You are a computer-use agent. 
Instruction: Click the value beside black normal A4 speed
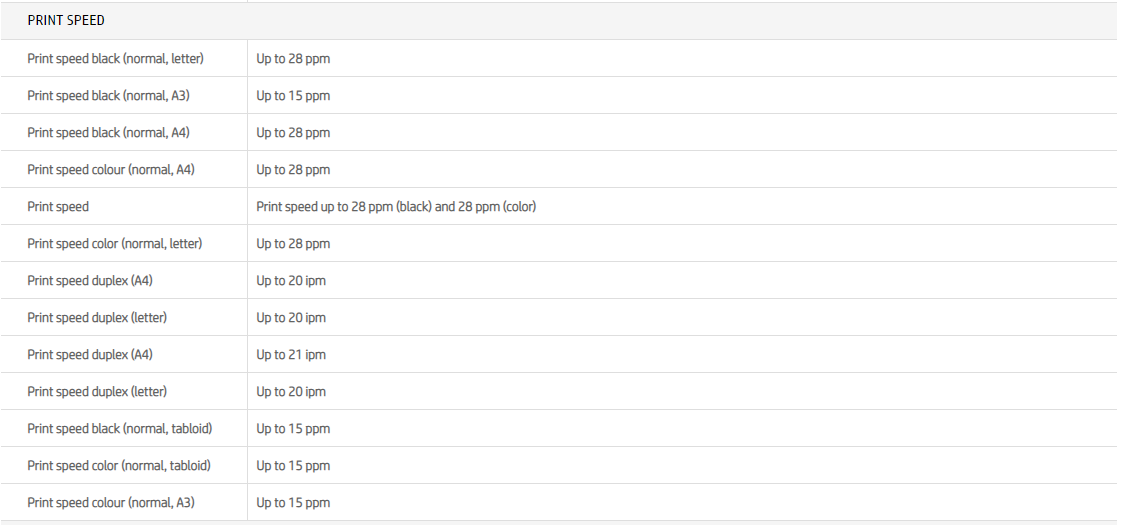293,133
